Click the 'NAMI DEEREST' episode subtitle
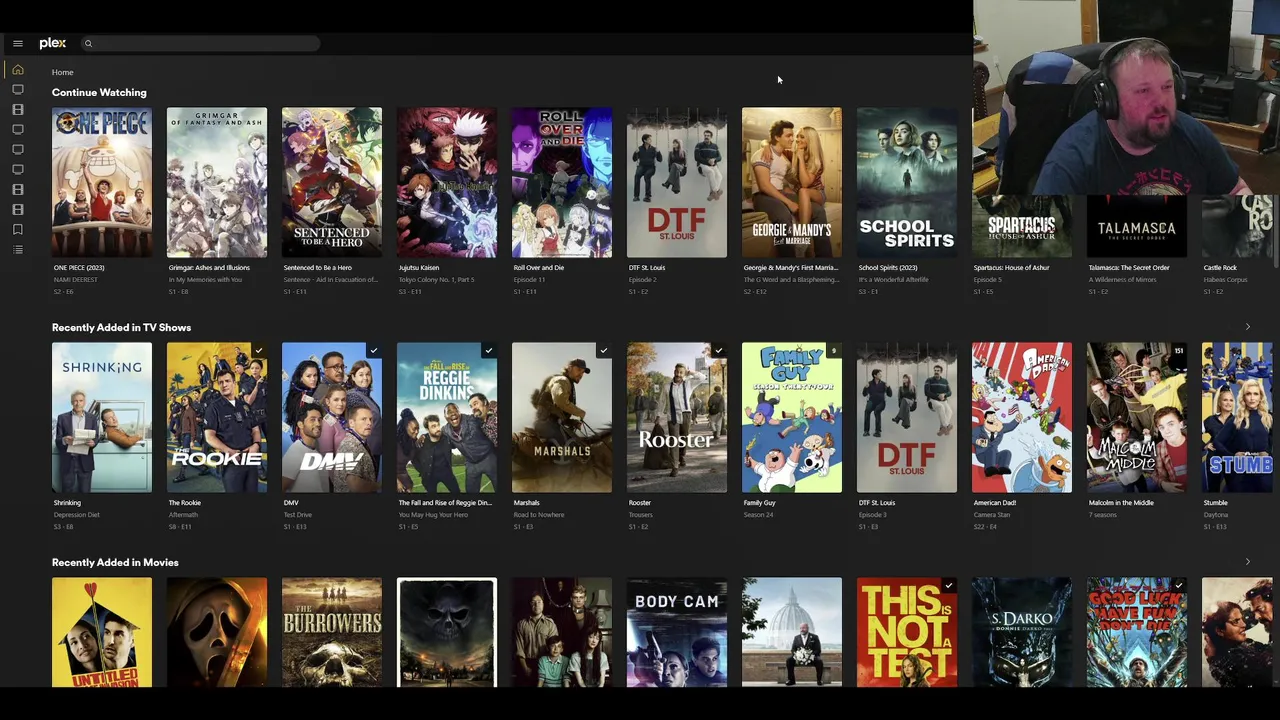 pos(76,280)
